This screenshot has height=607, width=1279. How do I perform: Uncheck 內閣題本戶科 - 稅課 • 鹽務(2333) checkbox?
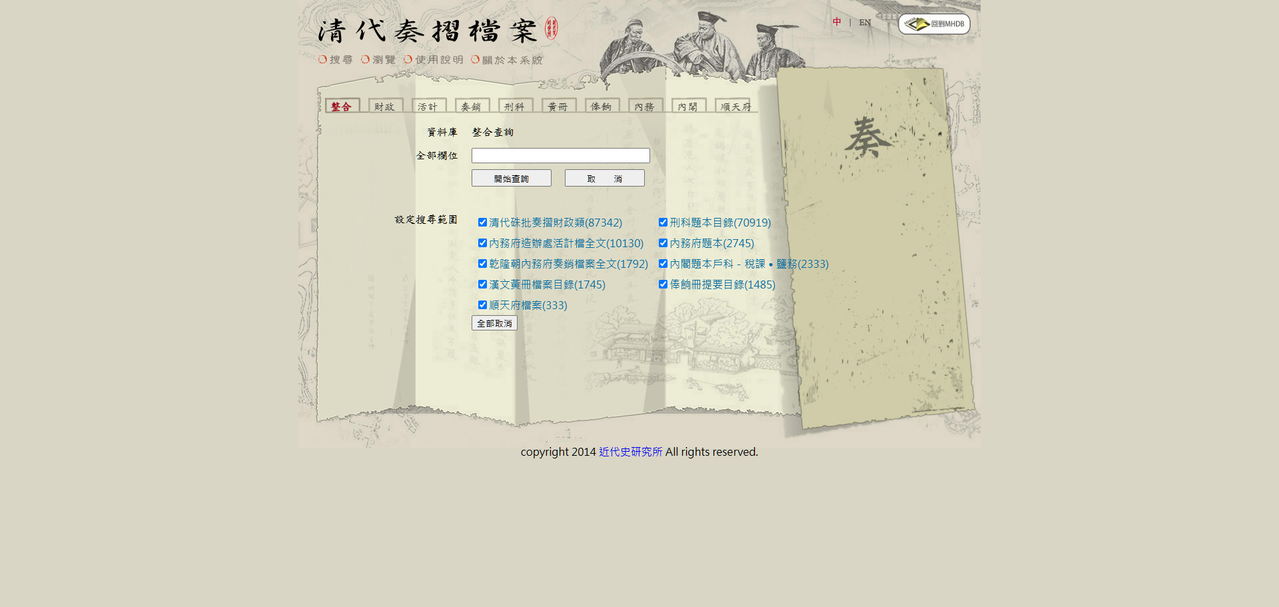[663, 264]
